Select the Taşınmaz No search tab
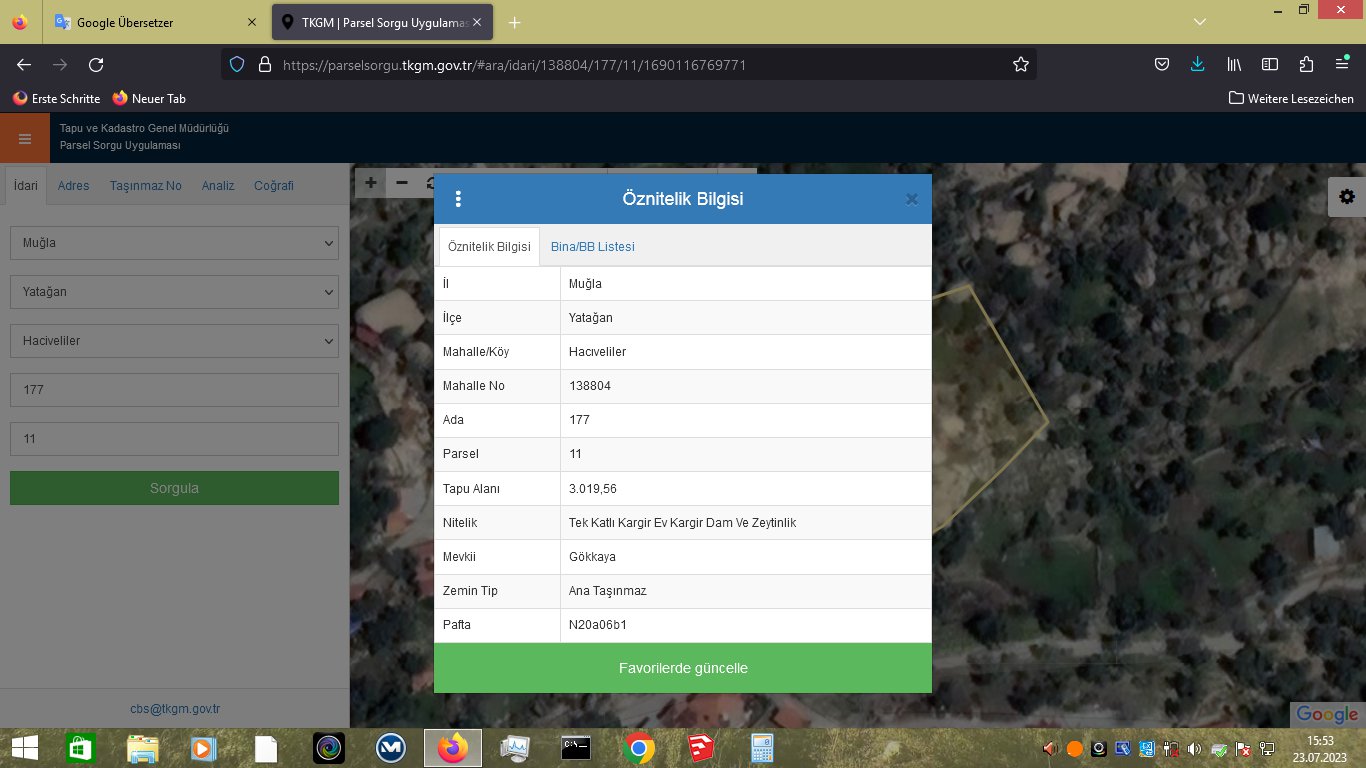The image size is (1366, 768). coord(145,185)
